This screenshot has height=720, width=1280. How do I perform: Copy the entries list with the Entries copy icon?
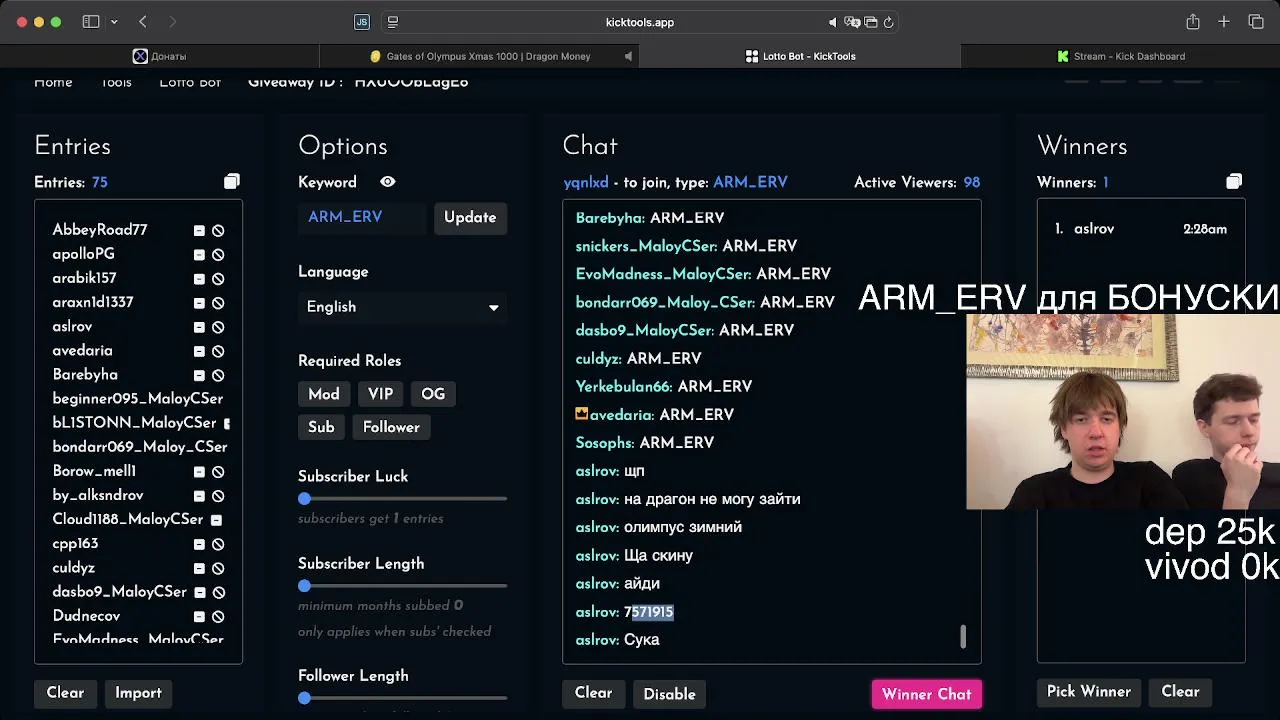pyautogui.click(x=232, y=181)
